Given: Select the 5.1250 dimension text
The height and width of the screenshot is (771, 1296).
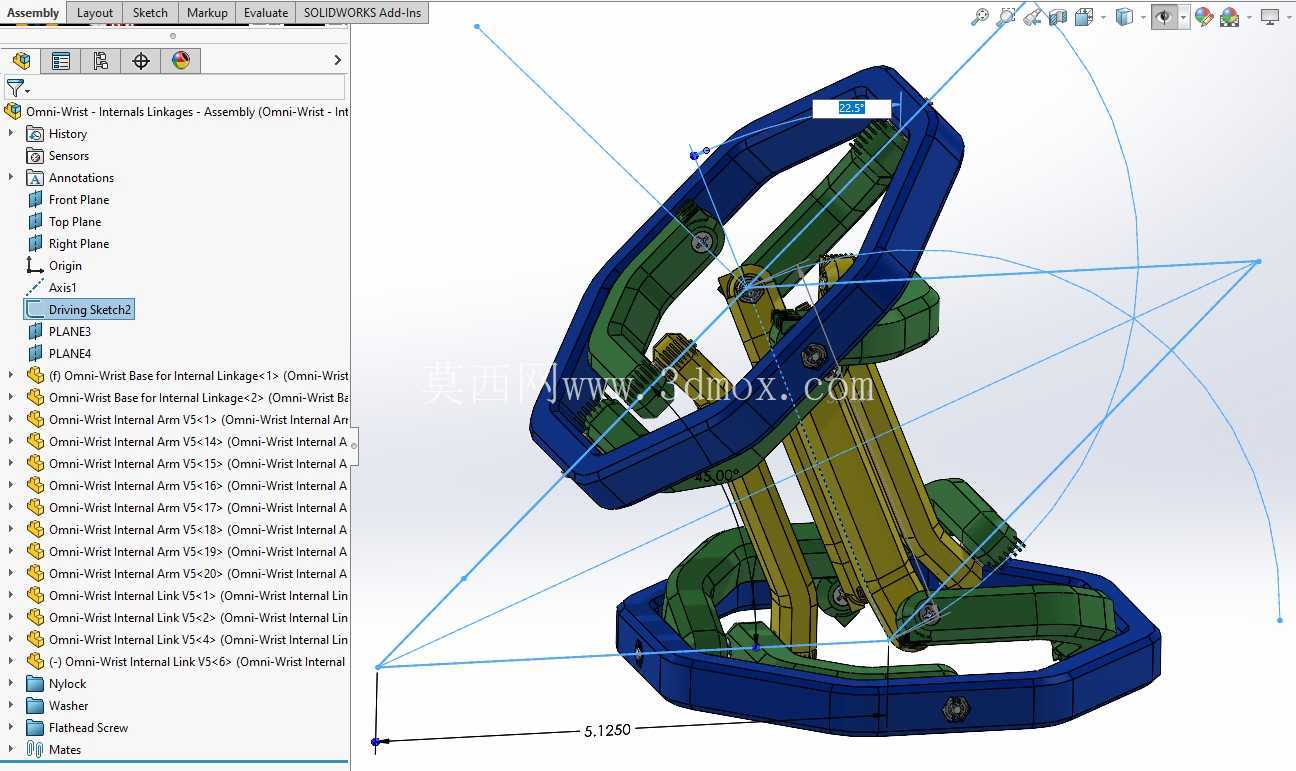Looking at the screenshot, I should pyautogui.click(x=608, y=730).
